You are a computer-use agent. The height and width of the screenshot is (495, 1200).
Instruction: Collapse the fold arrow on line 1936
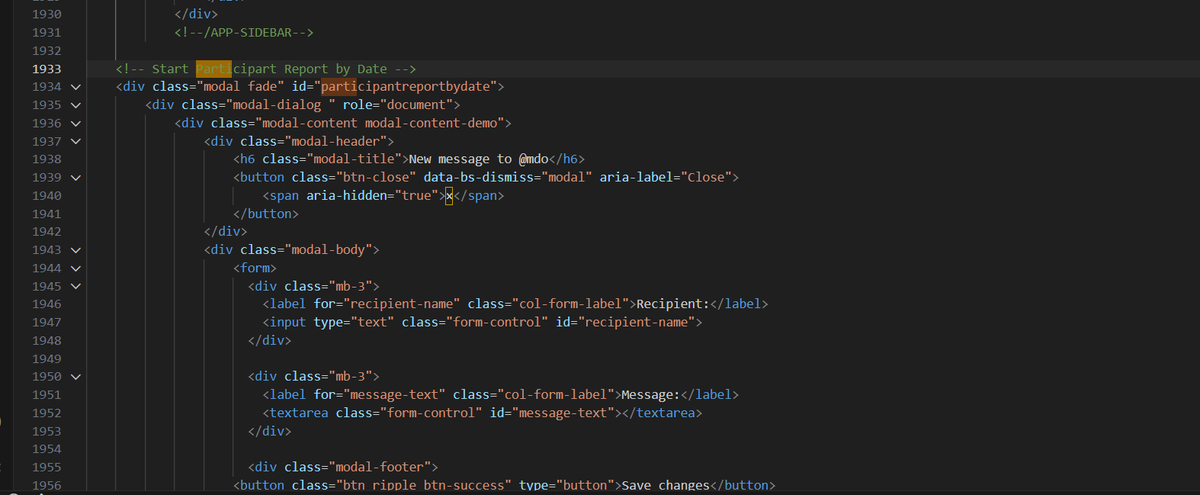point(74,123)
